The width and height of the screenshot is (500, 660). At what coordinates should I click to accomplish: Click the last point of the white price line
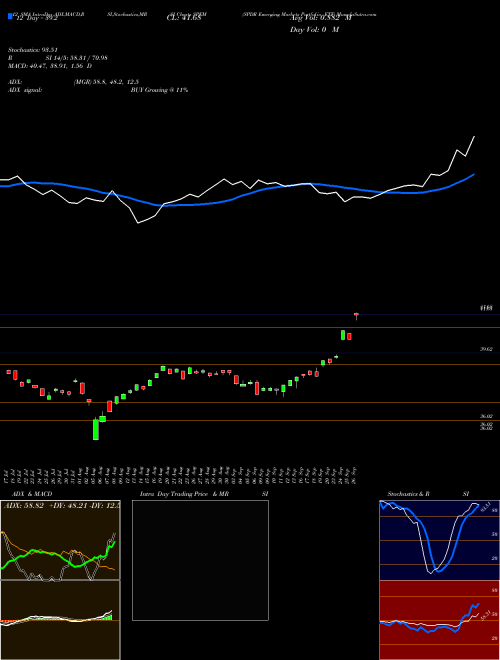click(x=474, y=136)
